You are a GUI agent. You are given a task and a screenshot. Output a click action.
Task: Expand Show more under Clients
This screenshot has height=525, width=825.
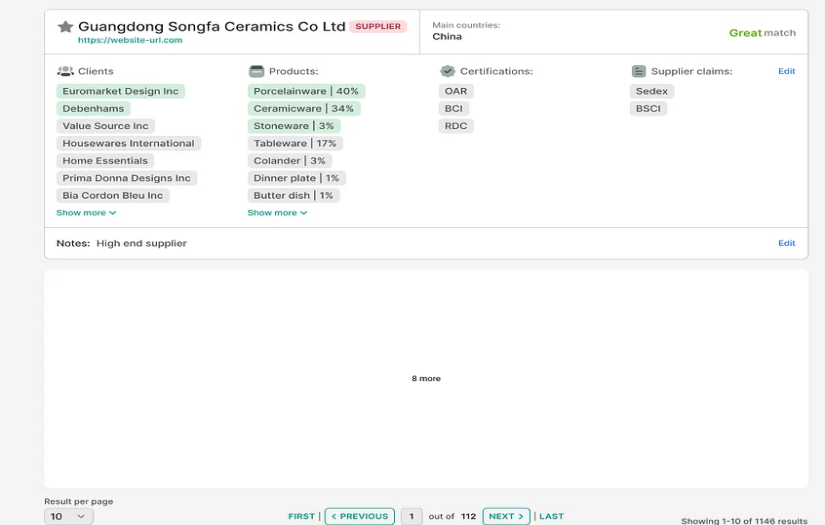86,213
